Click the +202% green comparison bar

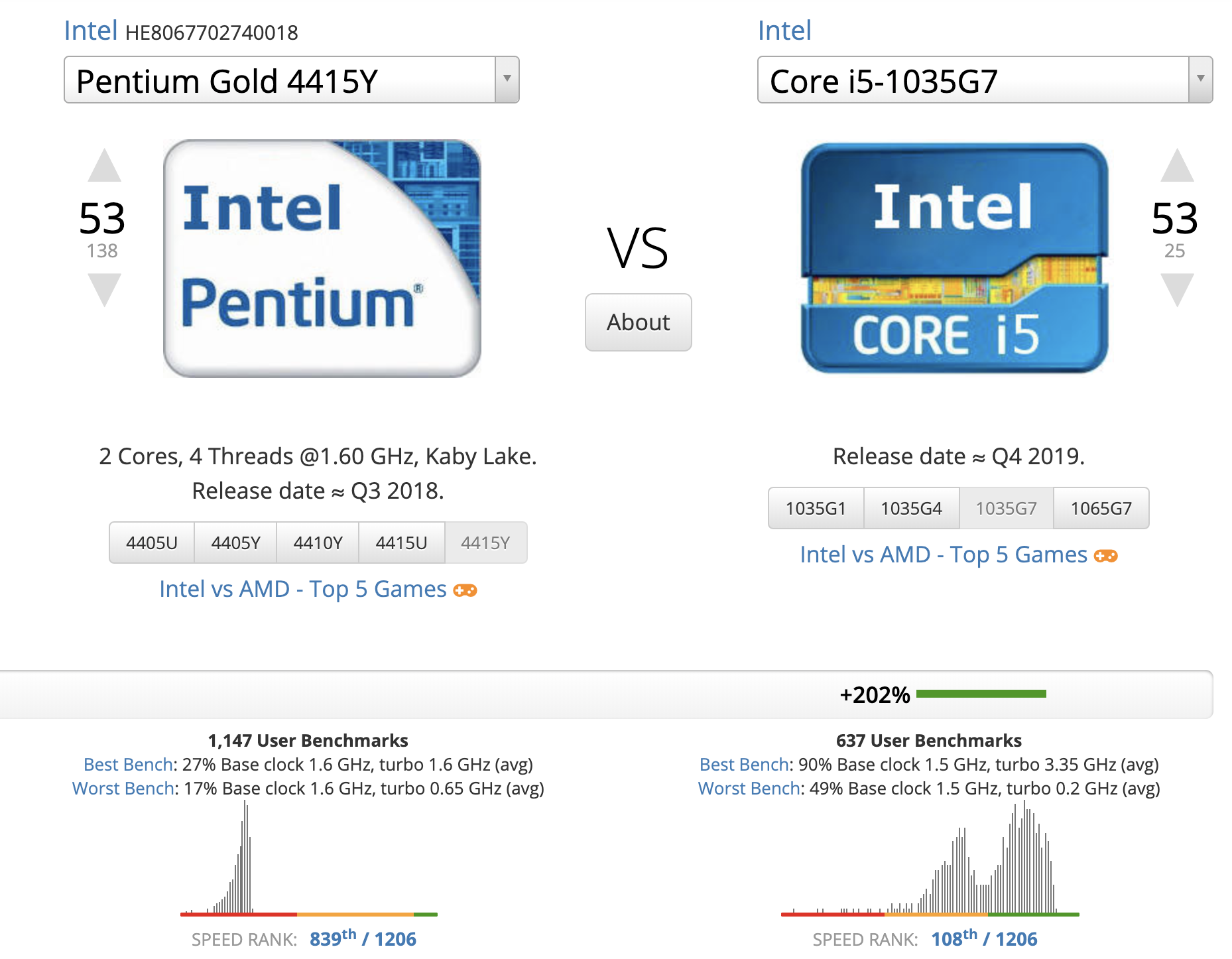pos(981,694)
